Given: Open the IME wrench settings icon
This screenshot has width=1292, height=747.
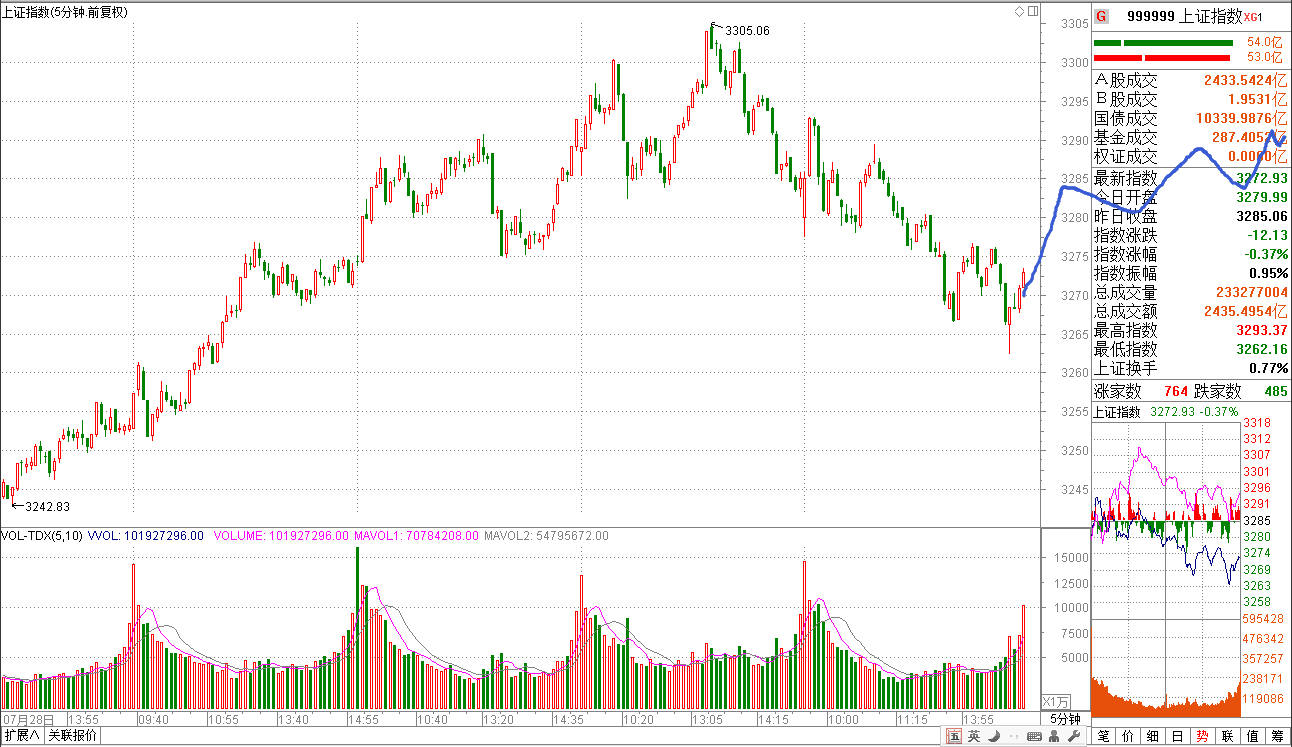Looking at the screenshot, I should click(x=1074, y=737).
